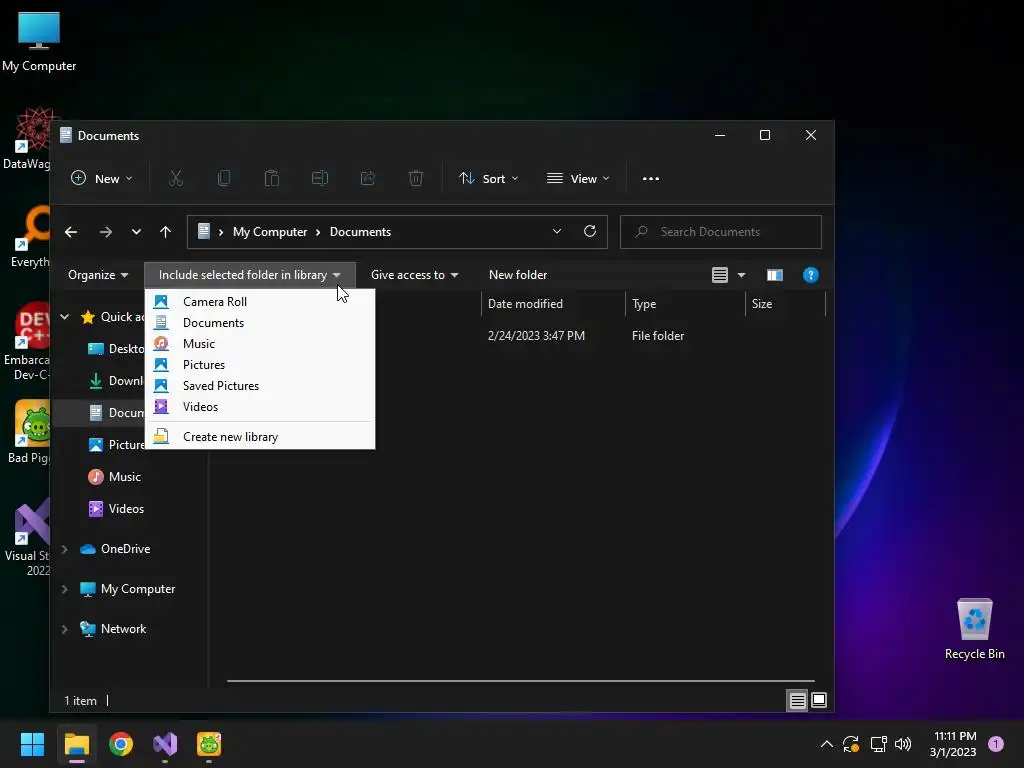Open the clock and date in taskbar
Image resolution: width=1024 pixels, height=768 pixels.
pos(953,744)
